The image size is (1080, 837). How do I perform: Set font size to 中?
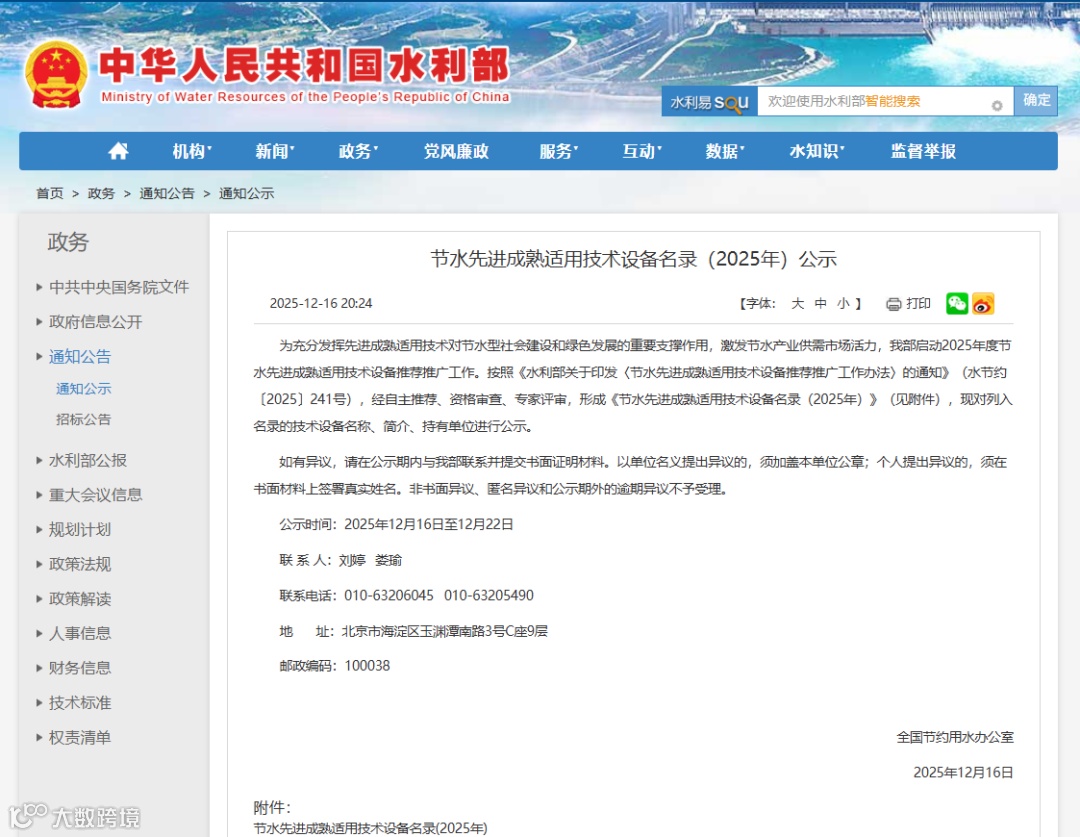(x=820, y=304)
